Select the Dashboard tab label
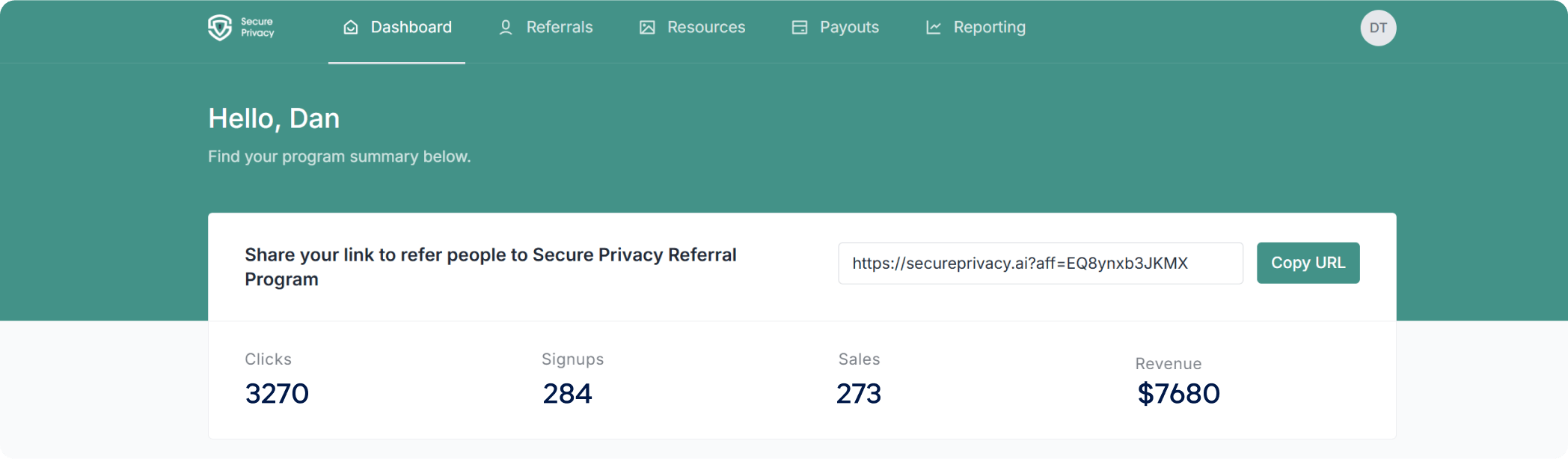 tap(411, 28)
